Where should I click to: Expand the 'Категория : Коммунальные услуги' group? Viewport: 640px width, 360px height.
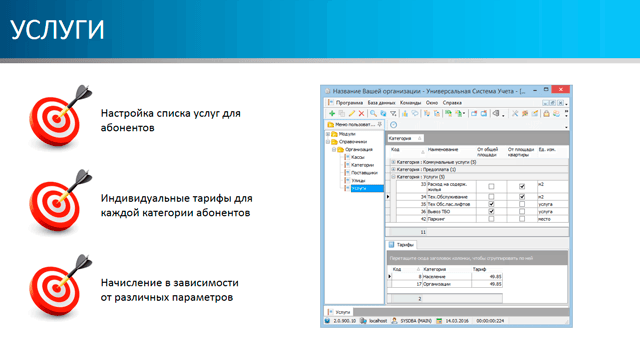(393, 162)
